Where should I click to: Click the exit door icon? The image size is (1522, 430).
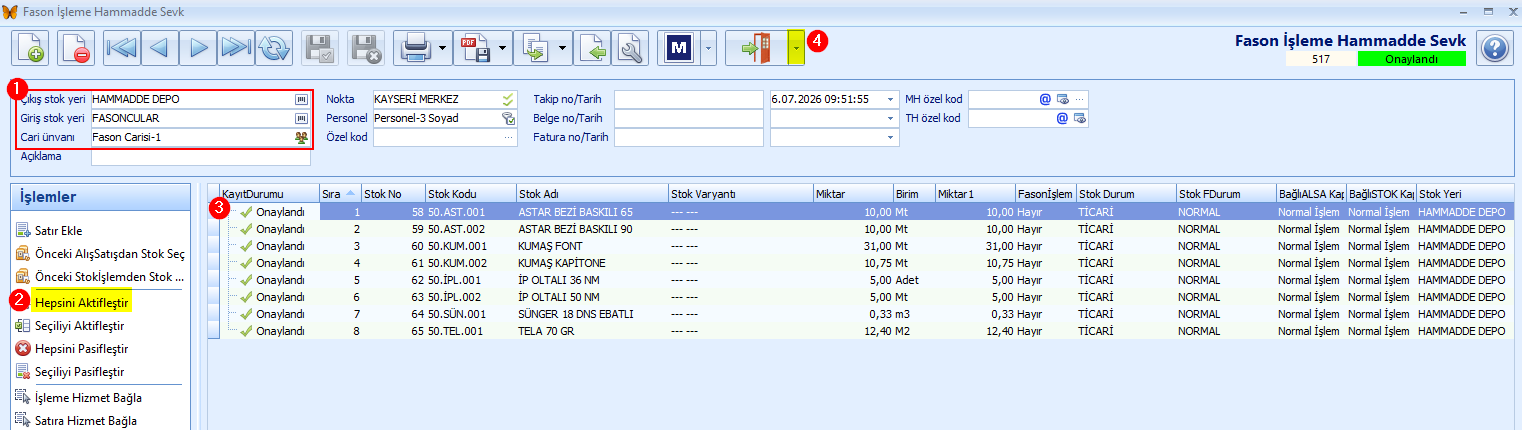756,47
